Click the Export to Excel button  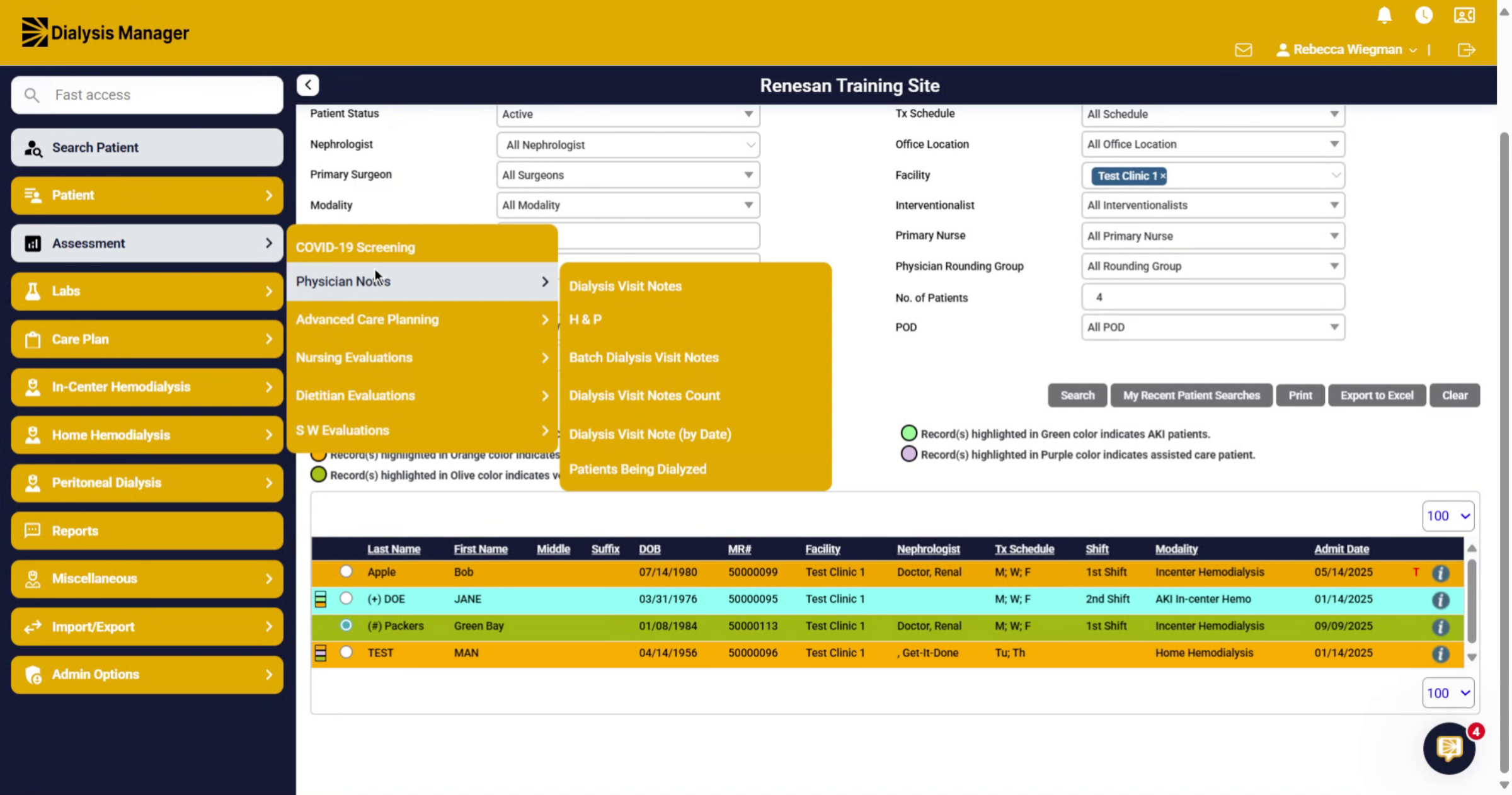tap(1377, 396)
